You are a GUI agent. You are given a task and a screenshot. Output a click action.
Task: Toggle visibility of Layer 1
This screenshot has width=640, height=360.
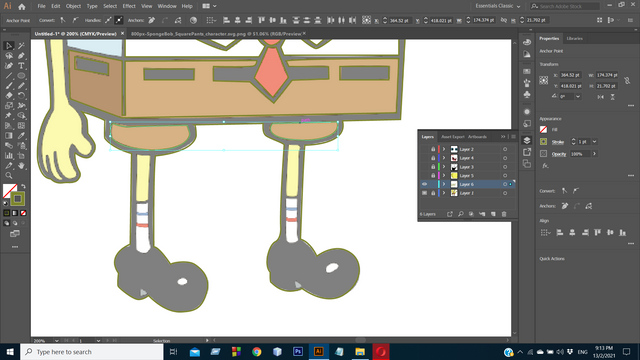coord(424,193)
